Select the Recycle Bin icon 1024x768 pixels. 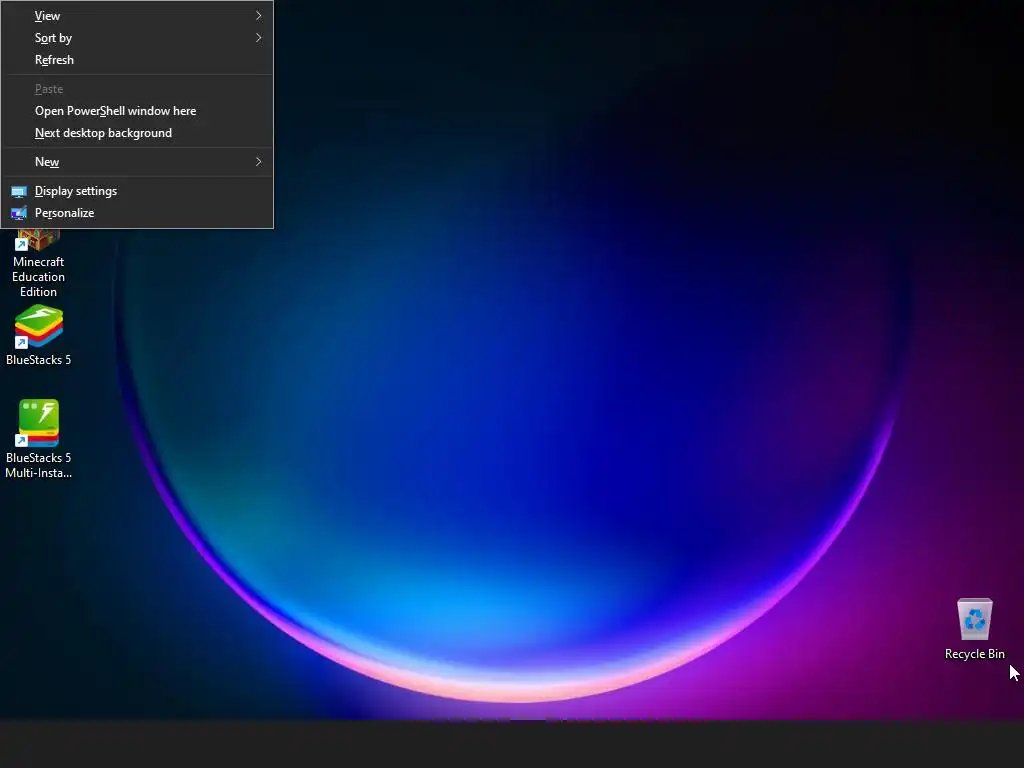(975, 620)
